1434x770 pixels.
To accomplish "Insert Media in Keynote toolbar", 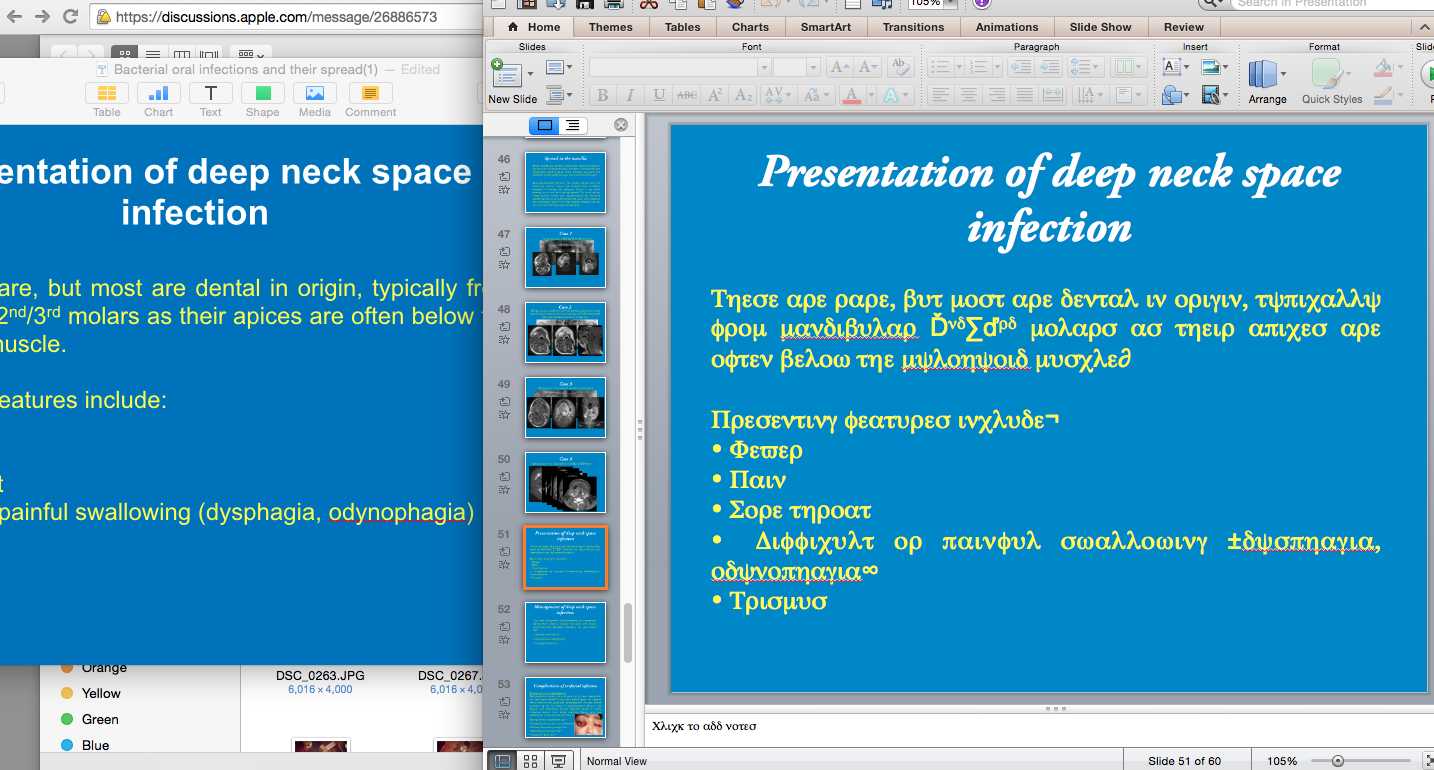I will click(314, 94).
